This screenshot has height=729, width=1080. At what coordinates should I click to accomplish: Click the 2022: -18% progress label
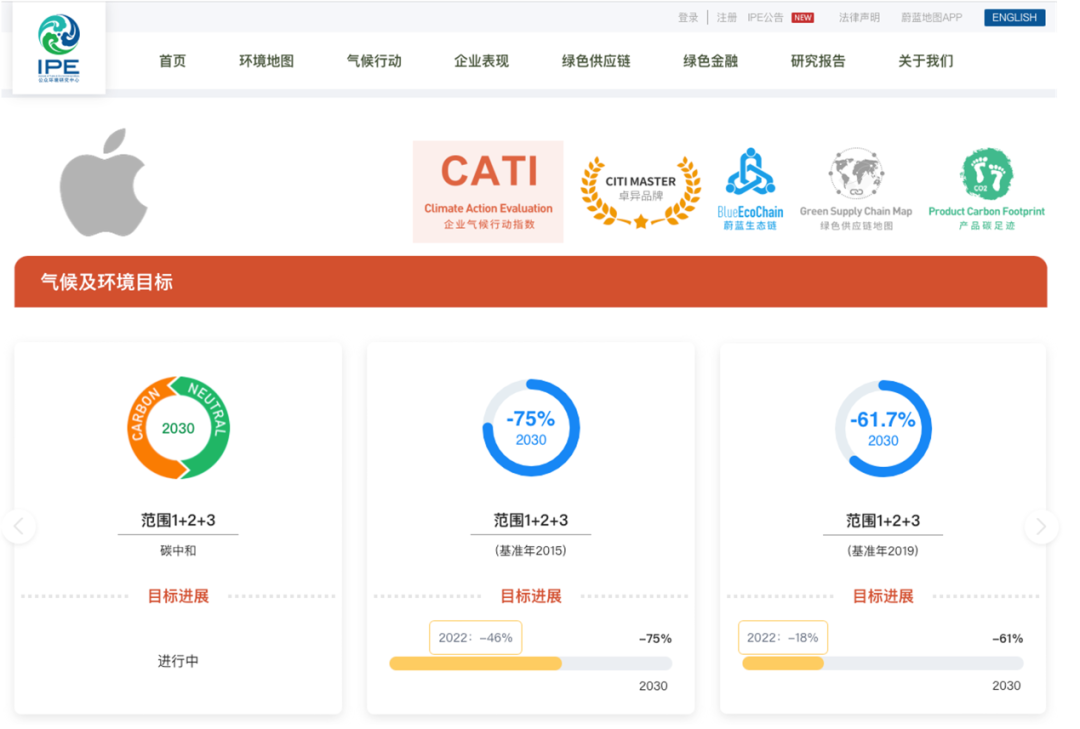tap(783, 638)
